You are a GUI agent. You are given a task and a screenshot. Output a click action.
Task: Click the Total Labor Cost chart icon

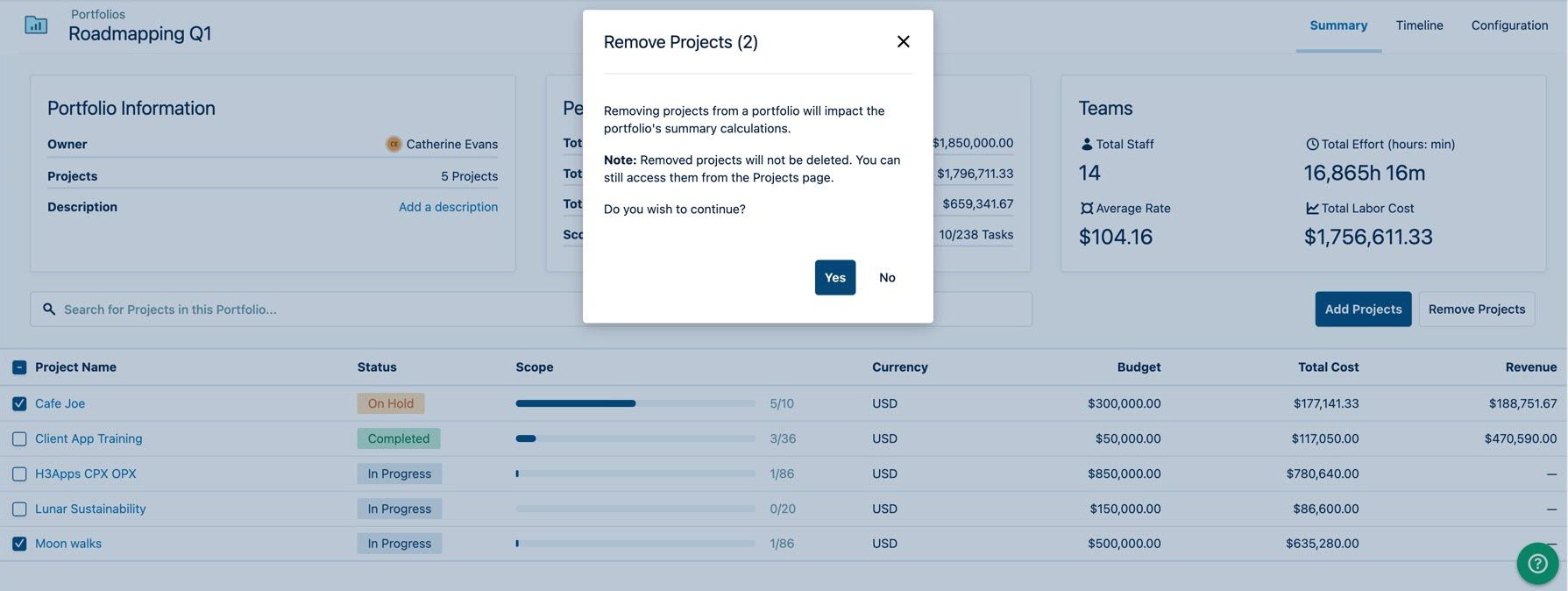(x=1312, y=208)
